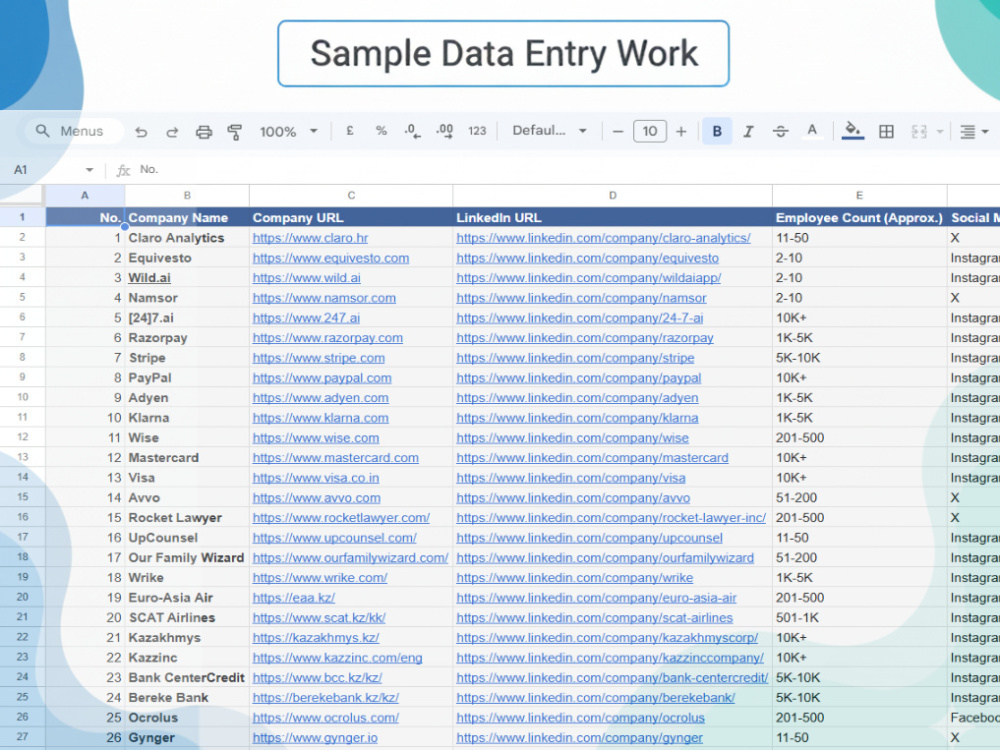
Task: Open the https://eaa.kz/ link
Action: coord(293,598)
